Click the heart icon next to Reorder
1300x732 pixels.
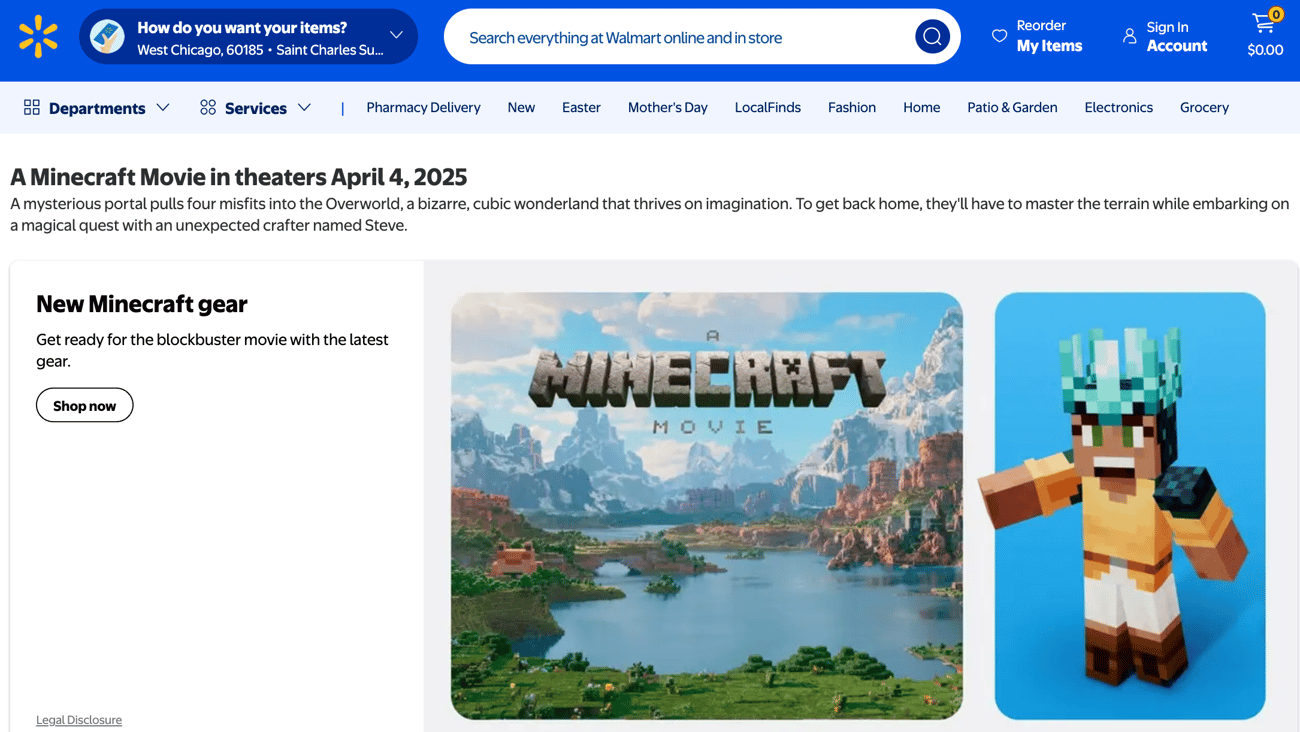click(998, 35)
